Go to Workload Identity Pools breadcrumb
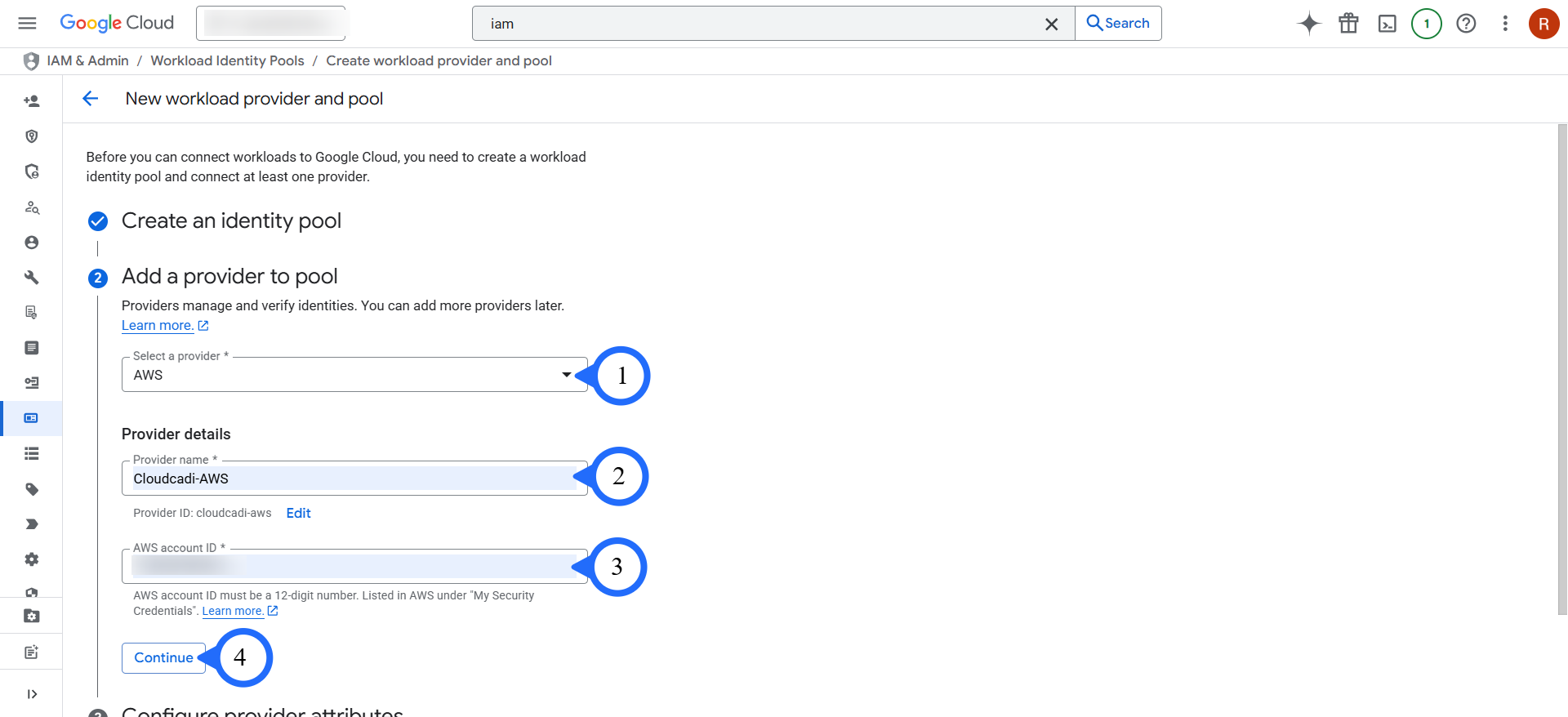Image resolution: width=1568 pixels, height=717 pixels. pos(227,61)
